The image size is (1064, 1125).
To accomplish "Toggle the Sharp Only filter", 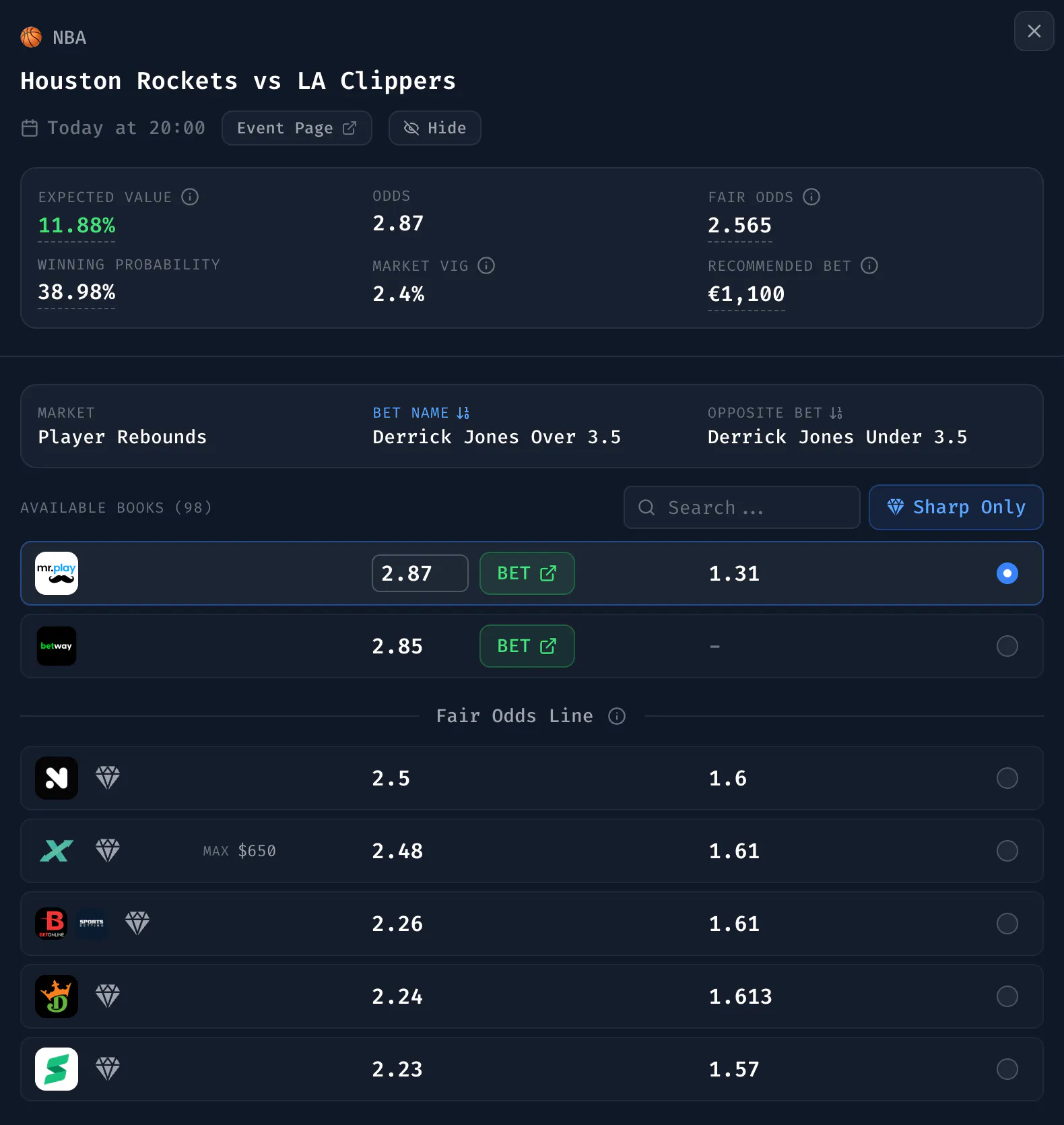I will point(956,507).
